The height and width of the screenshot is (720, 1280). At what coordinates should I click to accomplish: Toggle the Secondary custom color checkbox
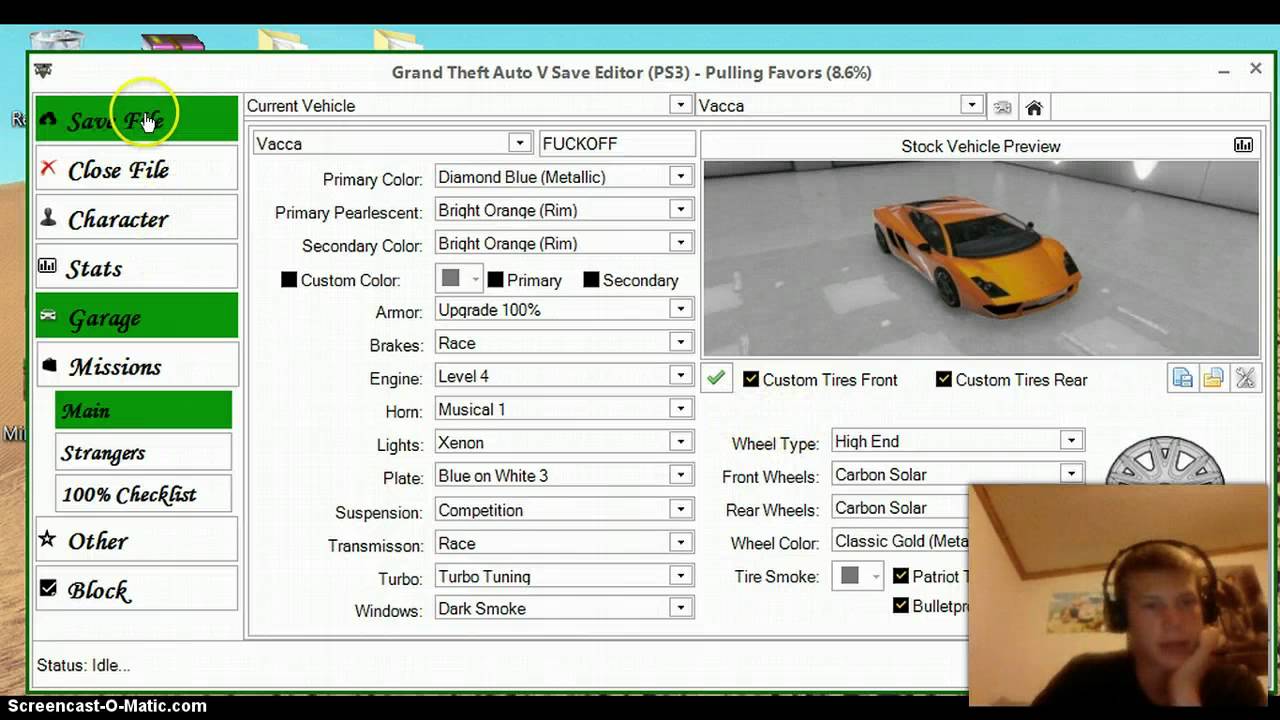tap(591, 280)
